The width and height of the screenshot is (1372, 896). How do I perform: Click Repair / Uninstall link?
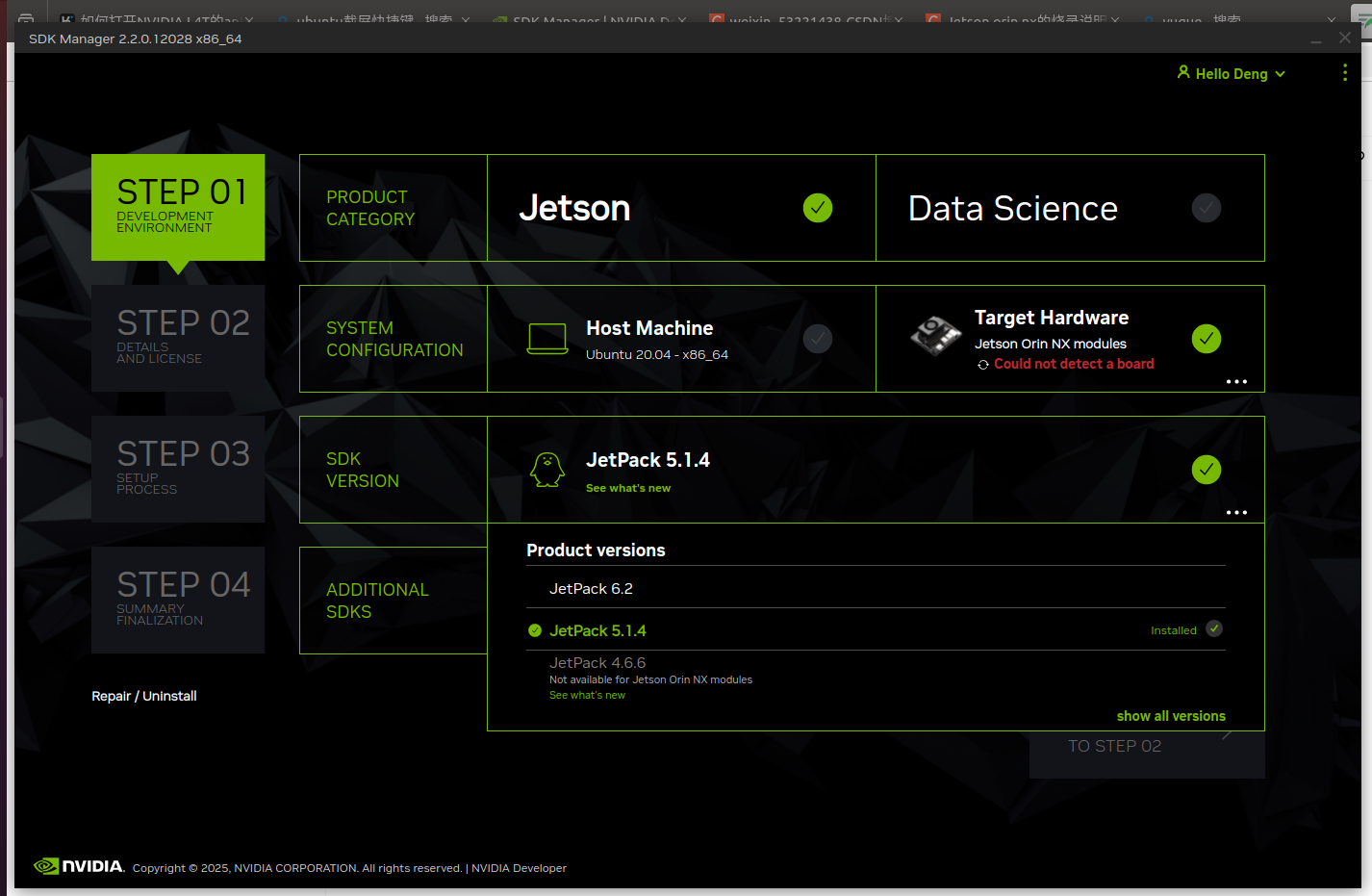coord(144,696)
